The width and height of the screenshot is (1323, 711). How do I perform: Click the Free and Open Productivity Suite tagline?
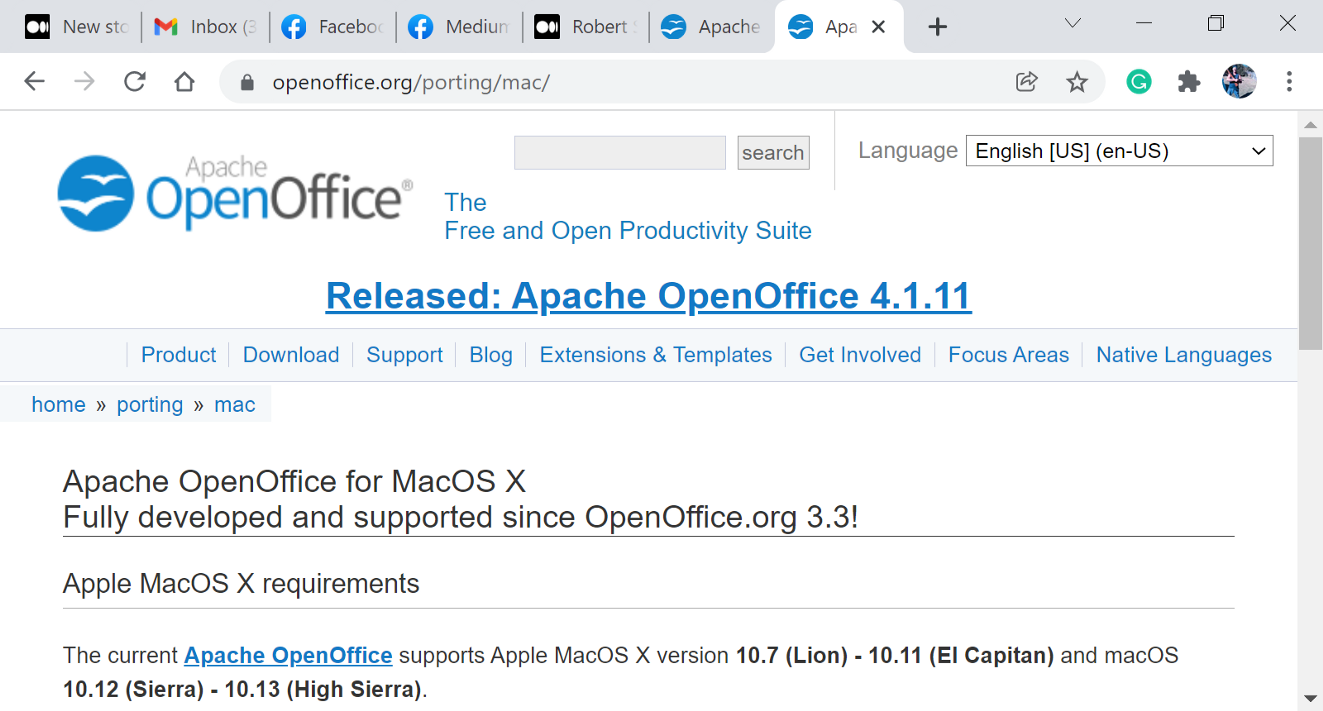pos(628,217)
